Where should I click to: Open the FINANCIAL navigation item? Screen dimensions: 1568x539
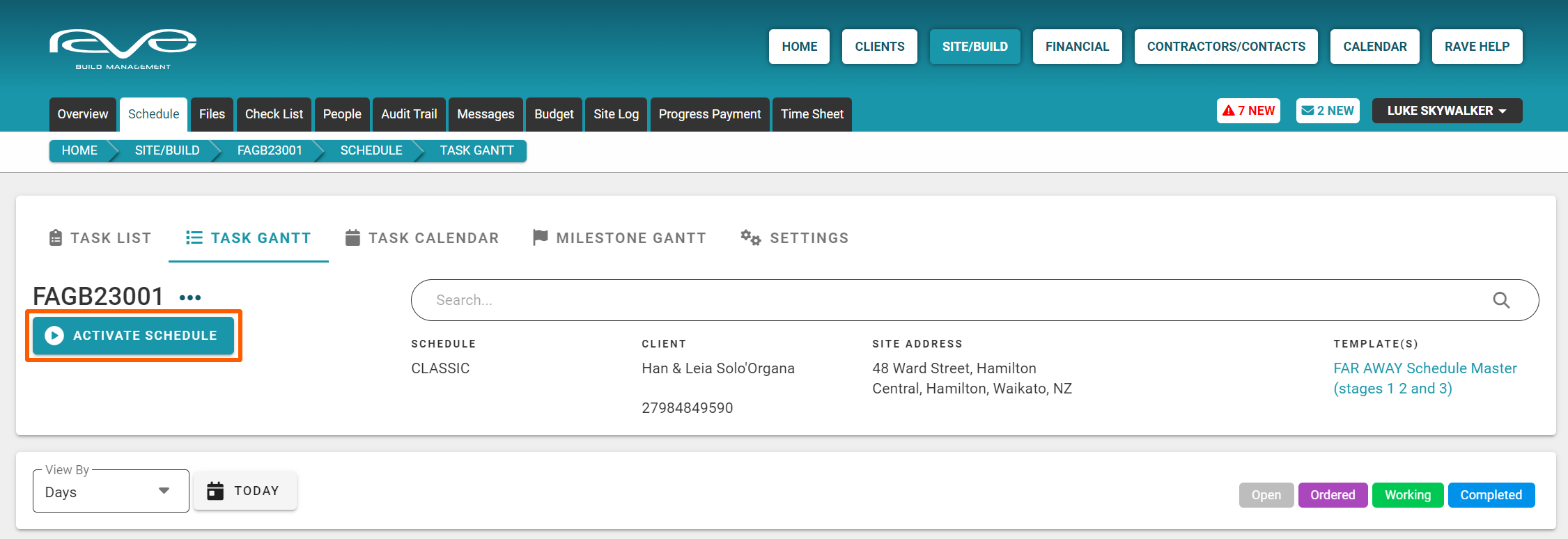(1077, 47)
